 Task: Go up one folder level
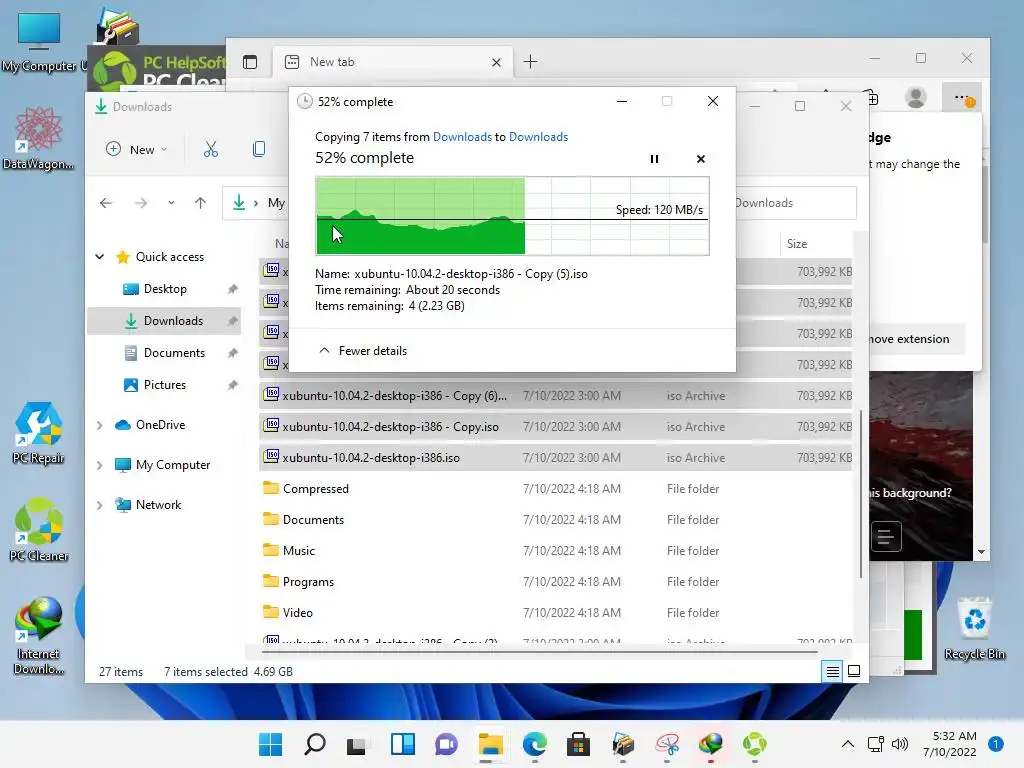tap(200, 203)
